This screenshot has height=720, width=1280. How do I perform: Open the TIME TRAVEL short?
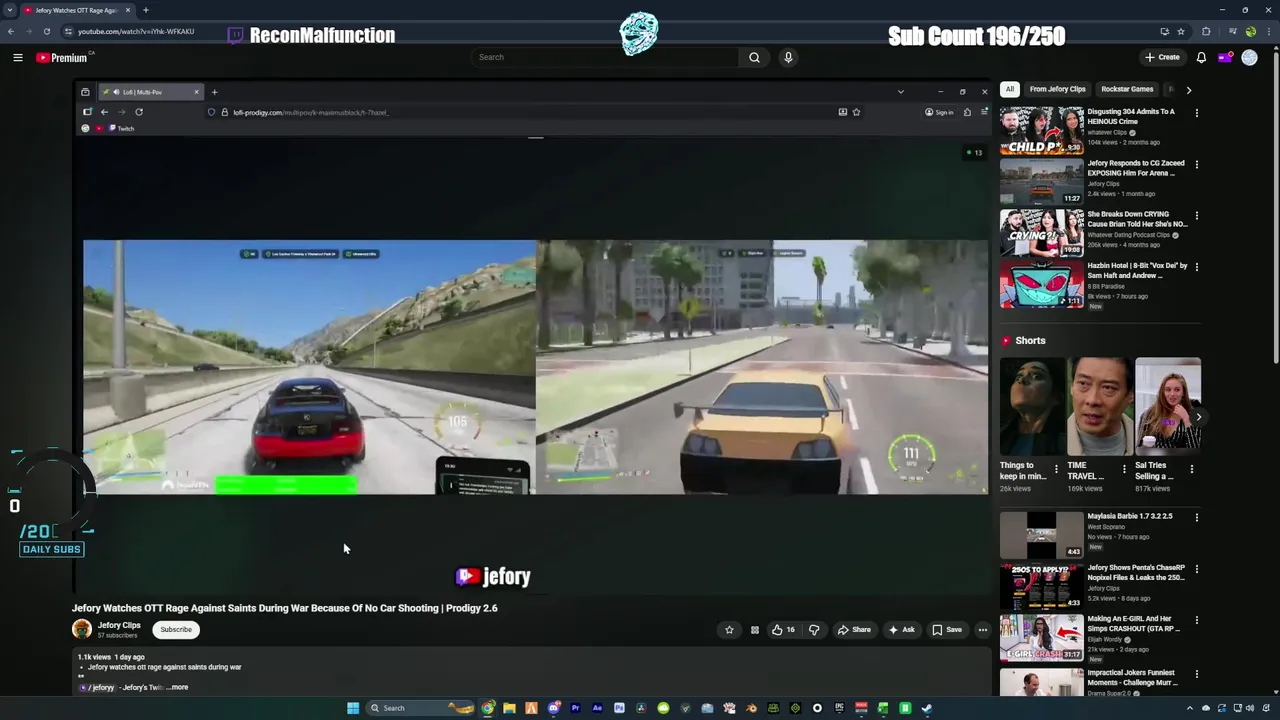pyautogui.click(x=1100, y=406)
